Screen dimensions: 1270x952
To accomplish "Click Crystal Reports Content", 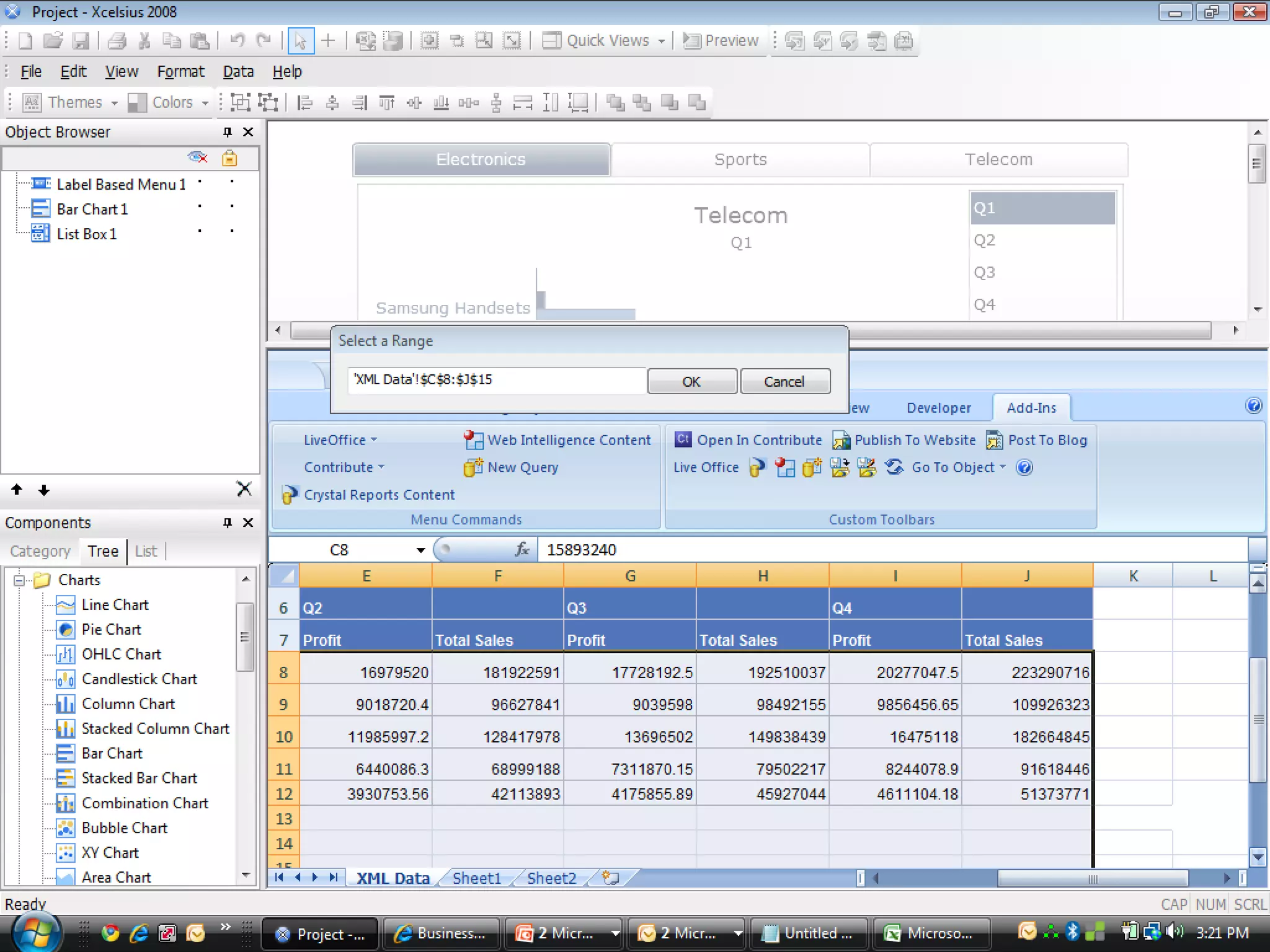I will pyautogui.click(x=368, y=495).
